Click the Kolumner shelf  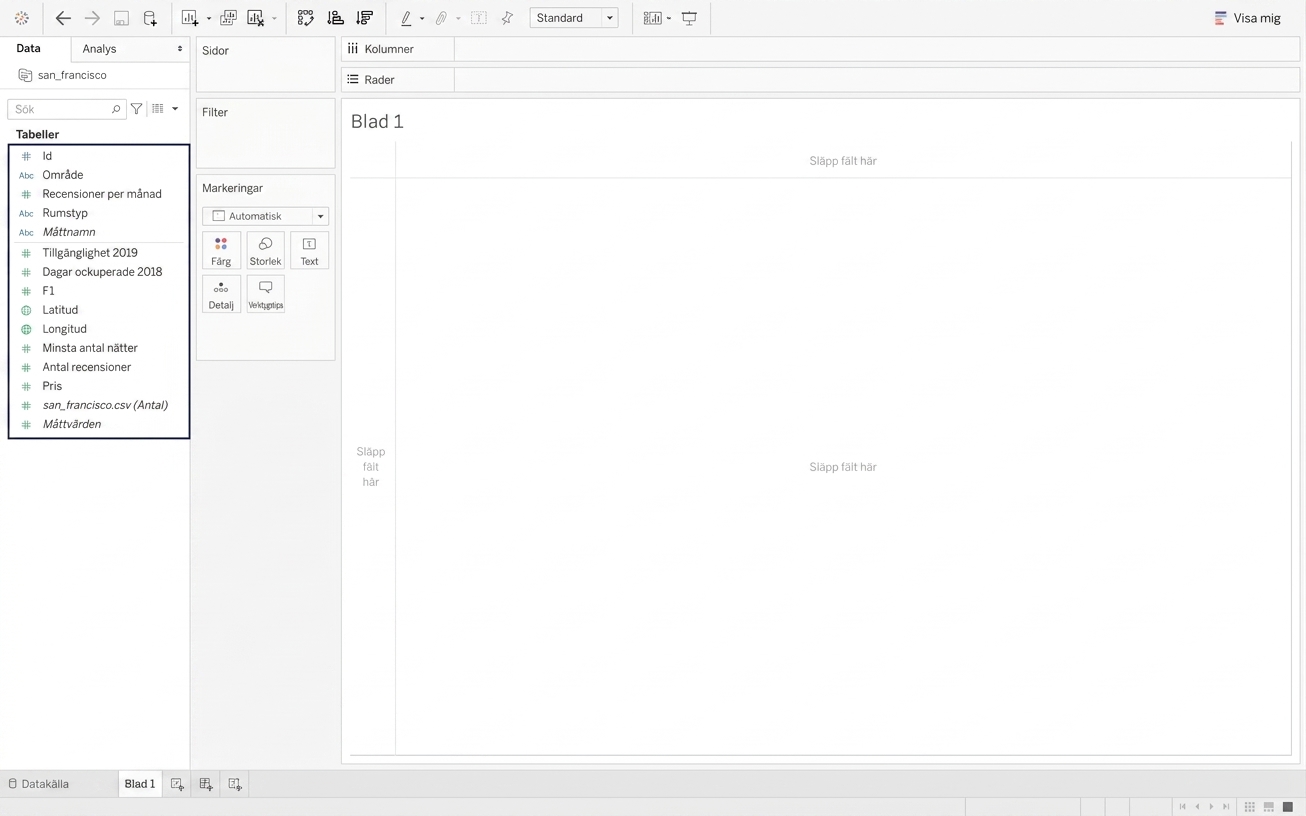(820, 49)
